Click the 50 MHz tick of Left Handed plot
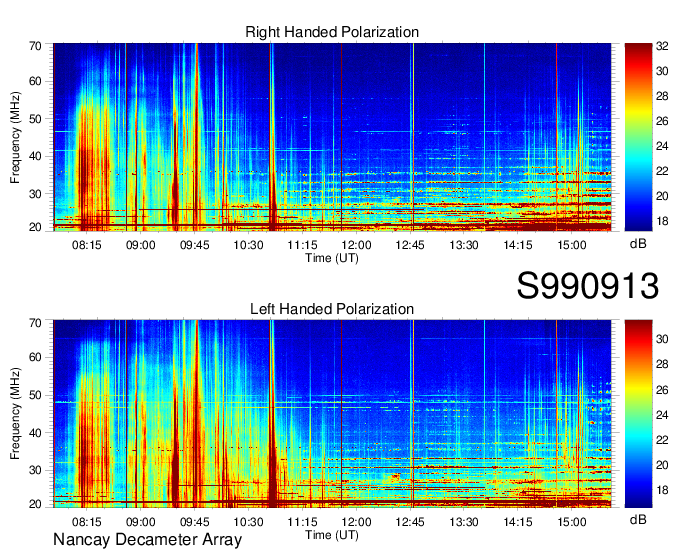The image size is (680, 552). point(35,395)
